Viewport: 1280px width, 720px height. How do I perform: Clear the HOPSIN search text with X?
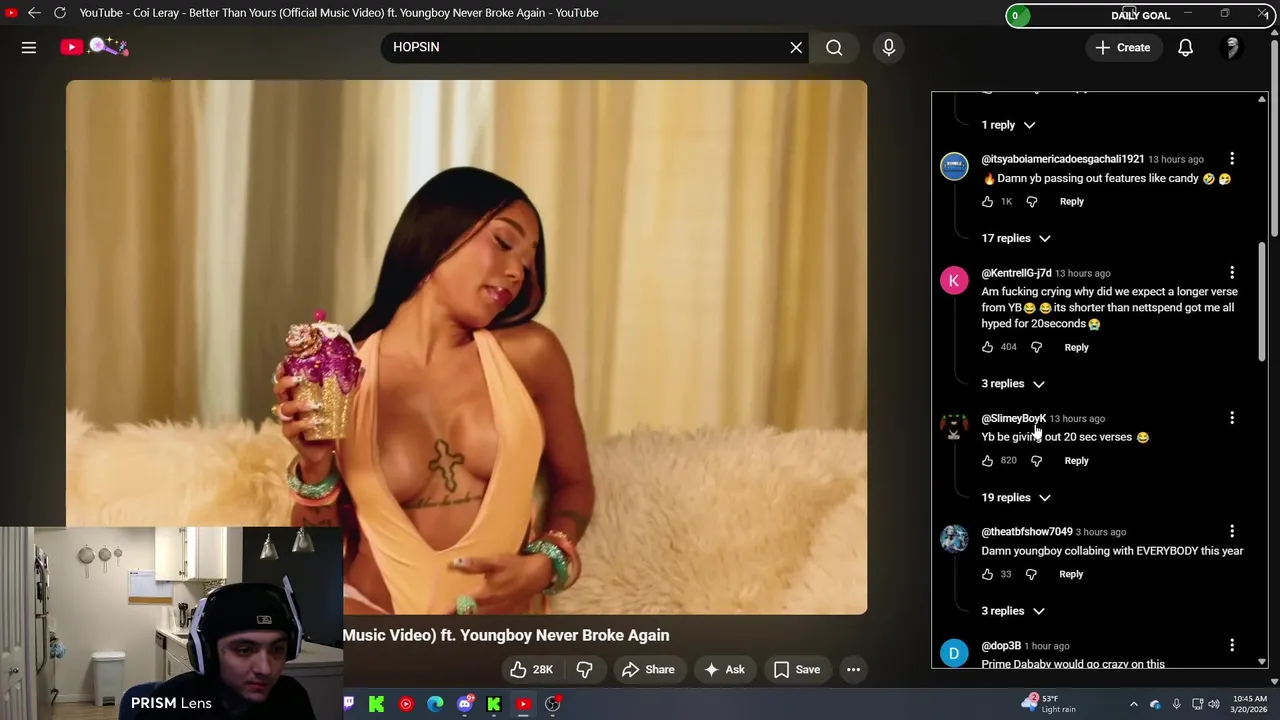point(796,47)
